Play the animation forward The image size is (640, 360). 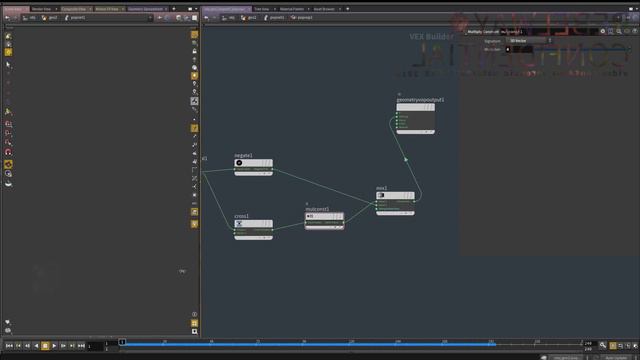click(54, 346)
